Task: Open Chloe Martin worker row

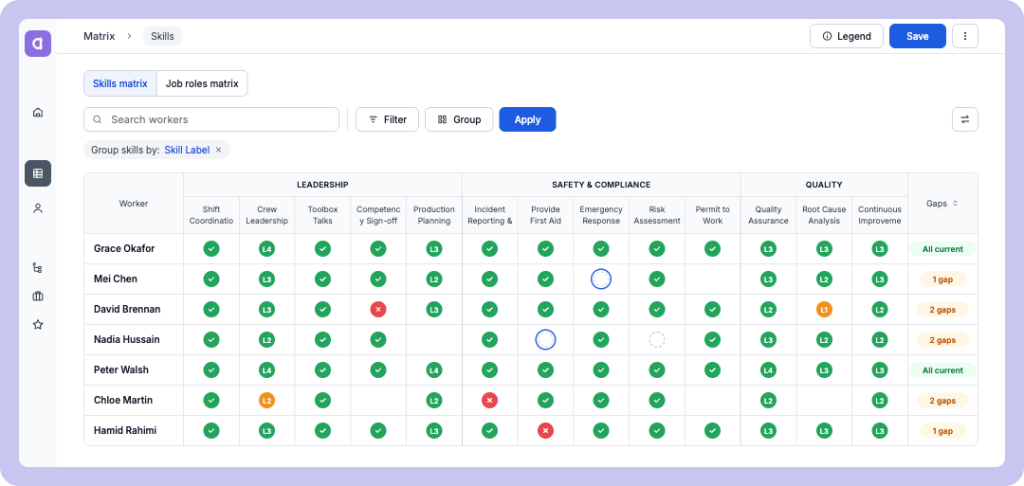Action: [123, 400]
